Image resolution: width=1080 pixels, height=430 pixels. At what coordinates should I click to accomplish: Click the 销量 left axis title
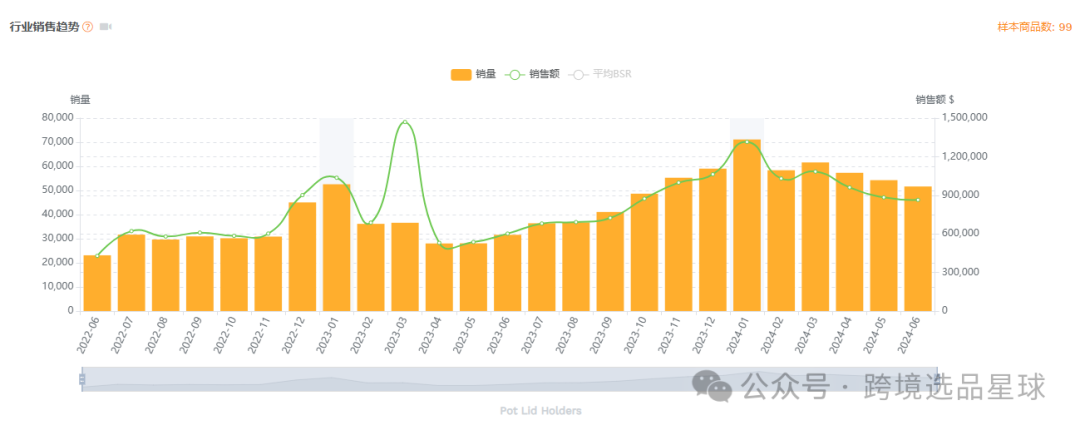coord(80,99)
